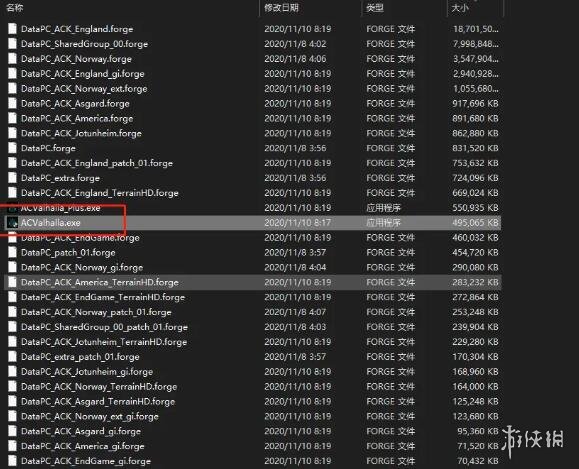Select file name DataPC_SharedGroup_00.forge
579x469 pixels.
click(84, 44)
